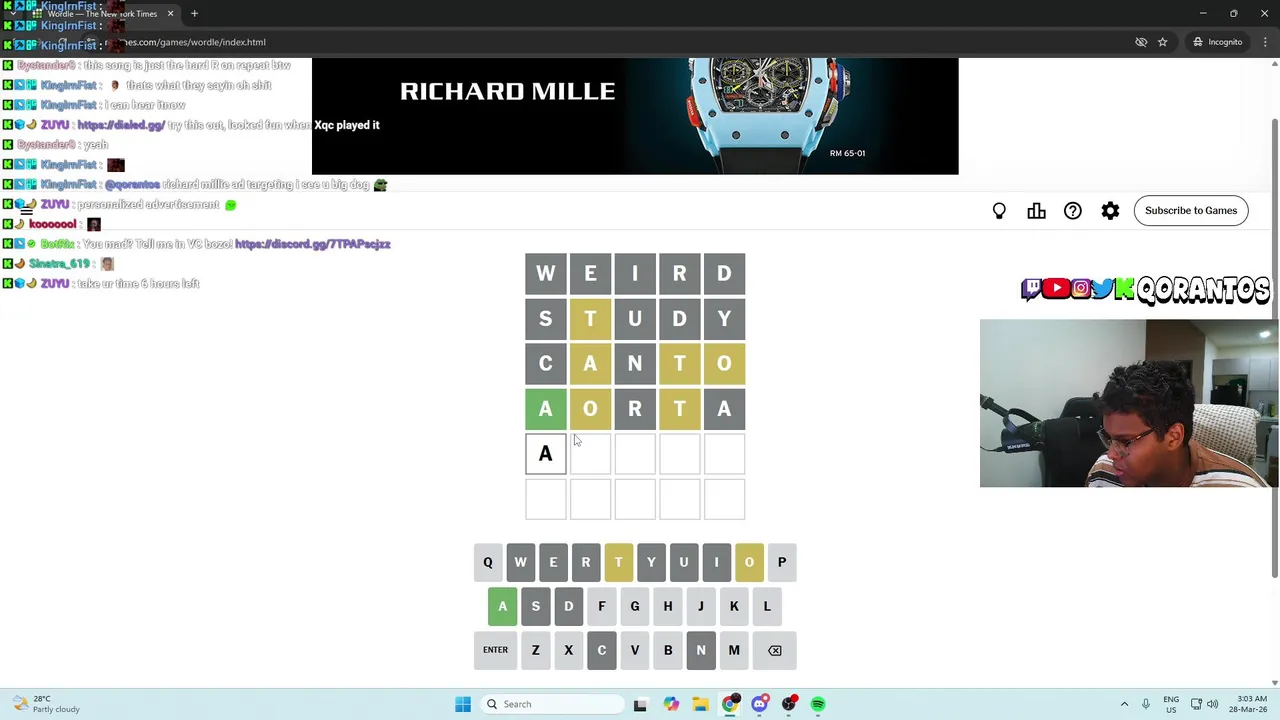1280x720 pixels.
Task: Open the dialed.gg link in chat
Action: coord(121,125)
